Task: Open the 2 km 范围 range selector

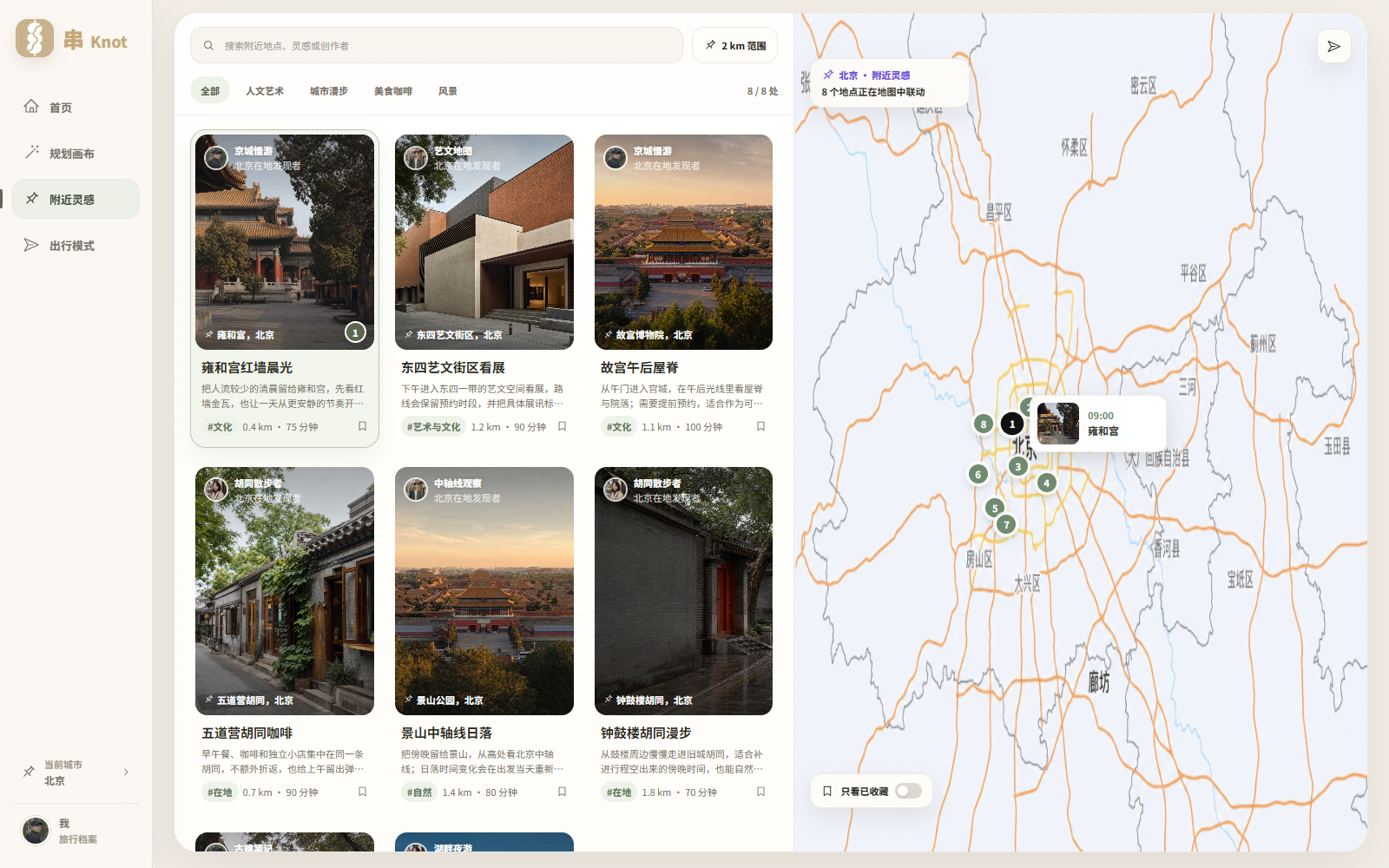Action: pyautogui.click(x=734, y=45)
